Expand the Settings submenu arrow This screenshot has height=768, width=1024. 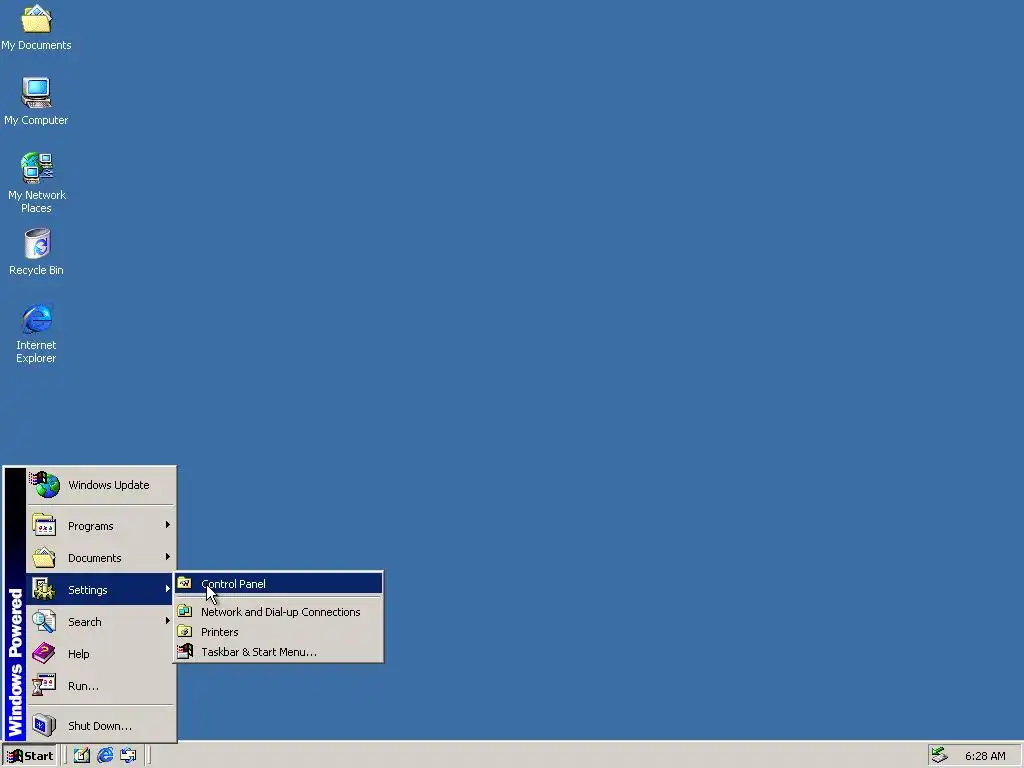point(168,589)
